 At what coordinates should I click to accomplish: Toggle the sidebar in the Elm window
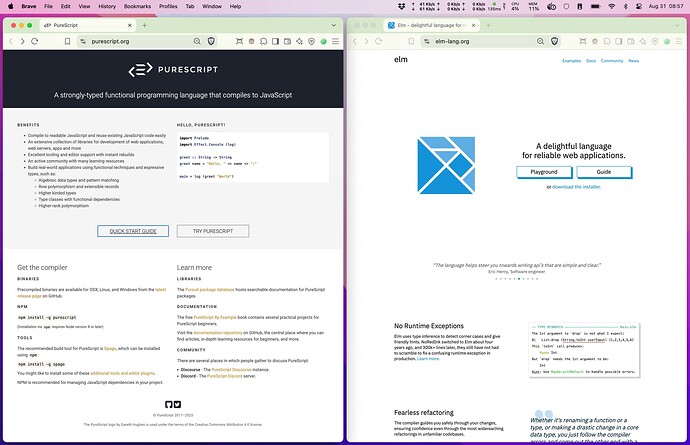coord(619,41)
